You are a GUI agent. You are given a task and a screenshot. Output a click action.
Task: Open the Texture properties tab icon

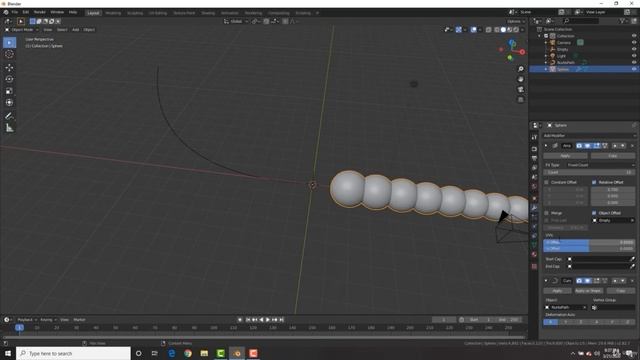point(534,267)
